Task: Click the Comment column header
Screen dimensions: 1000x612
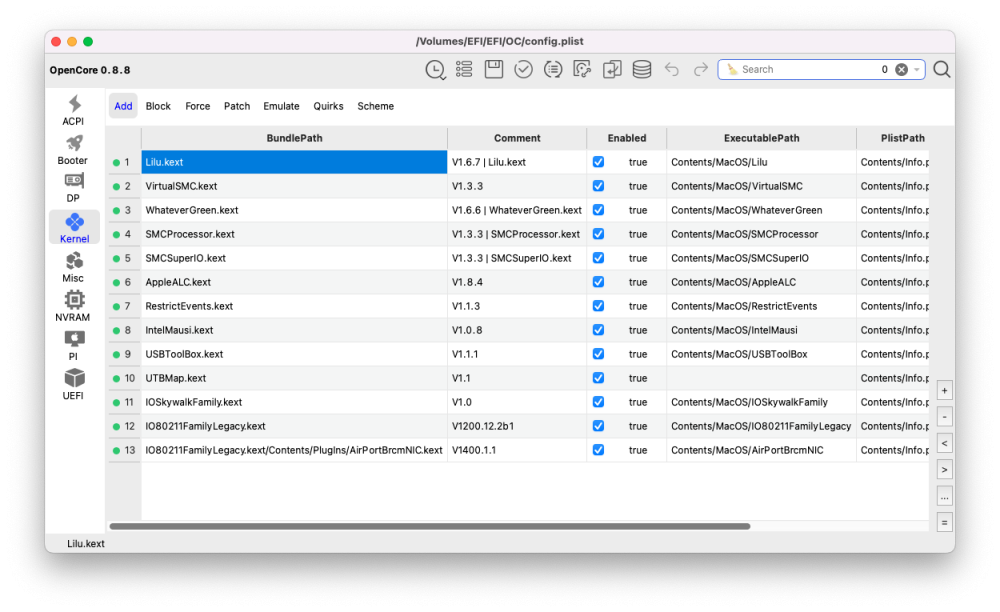Action: point(517,138)
